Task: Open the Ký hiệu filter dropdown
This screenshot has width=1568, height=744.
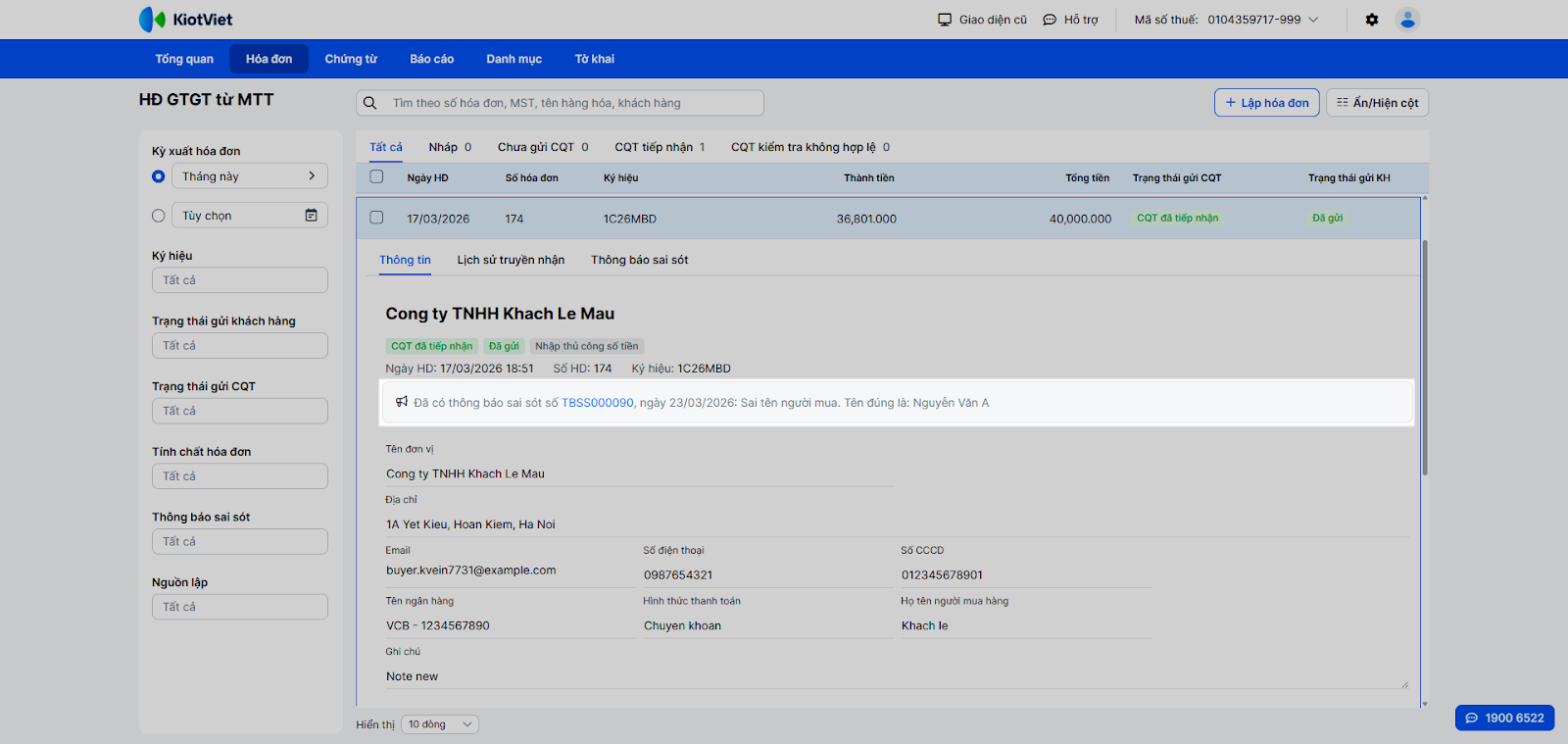Action: (x=240, y=280)
